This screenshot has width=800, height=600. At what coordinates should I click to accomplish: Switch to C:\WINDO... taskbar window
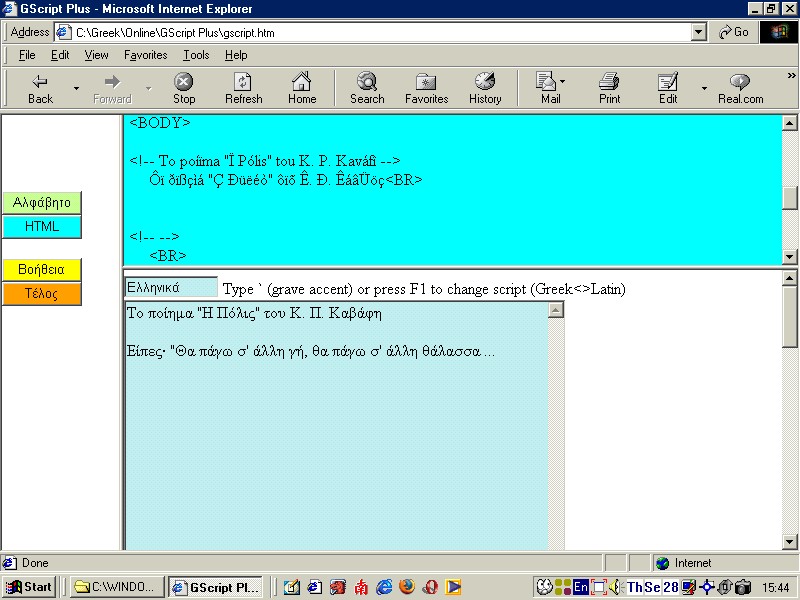[117, 587]
